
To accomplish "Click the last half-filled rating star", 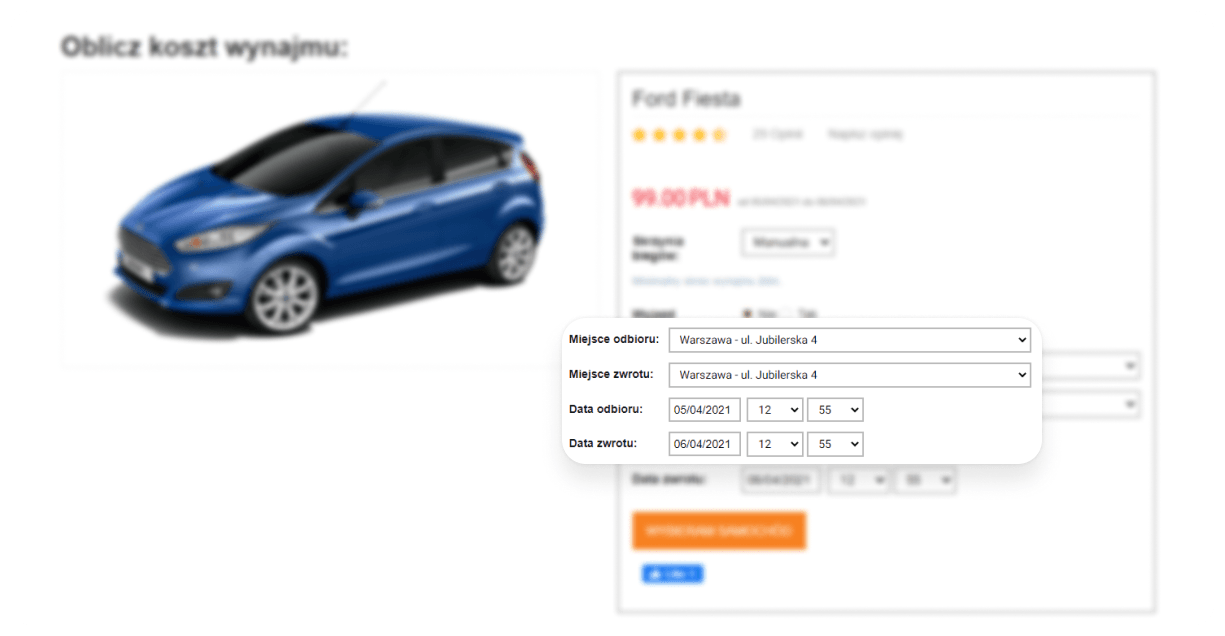I will pos(718,135).
